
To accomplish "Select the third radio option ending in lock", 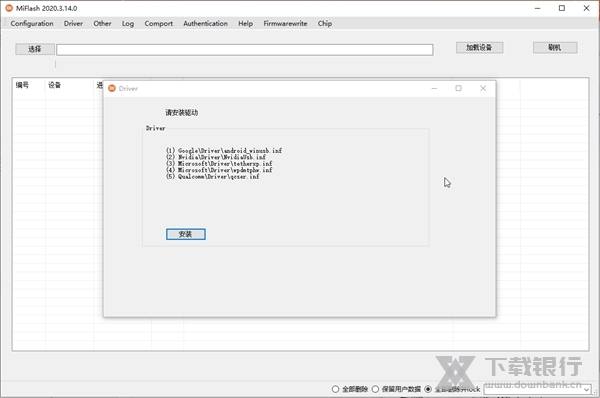I will coord(428,389).
